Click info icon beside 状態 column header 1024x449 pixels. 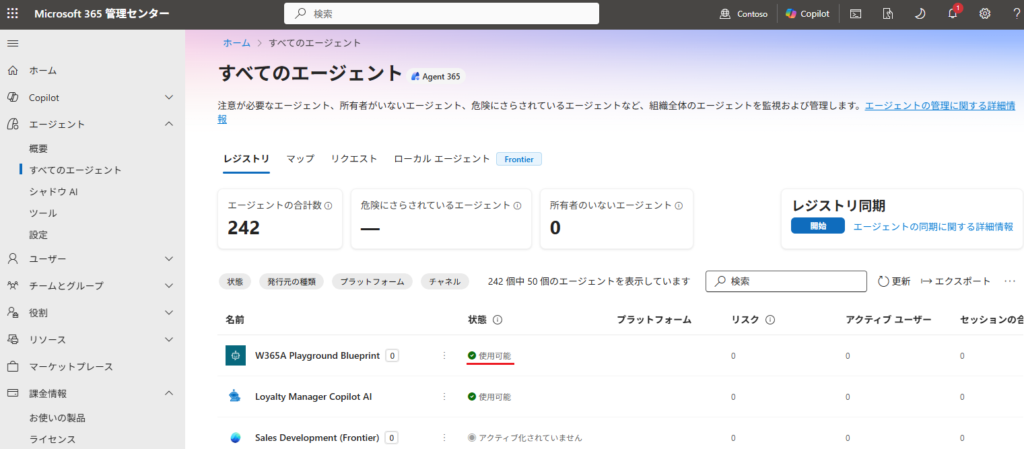[497, 320]
